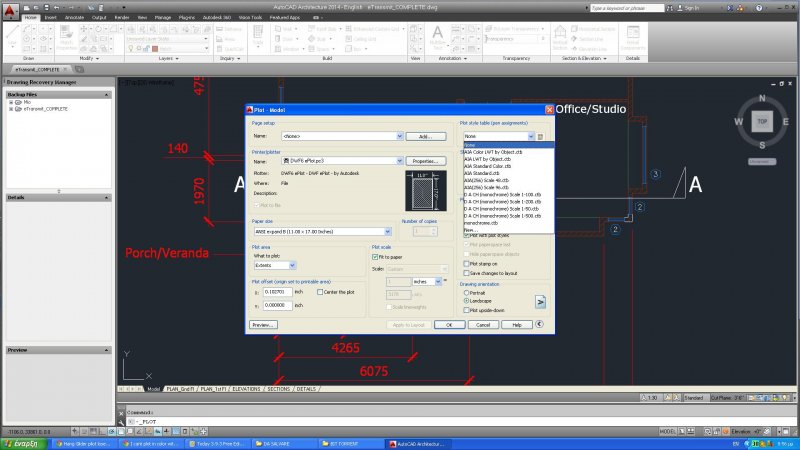This screenshot has height=450, width=800.
Task: Click the Undo arrow in quick access toolbar
Action: tap(56, 8)
